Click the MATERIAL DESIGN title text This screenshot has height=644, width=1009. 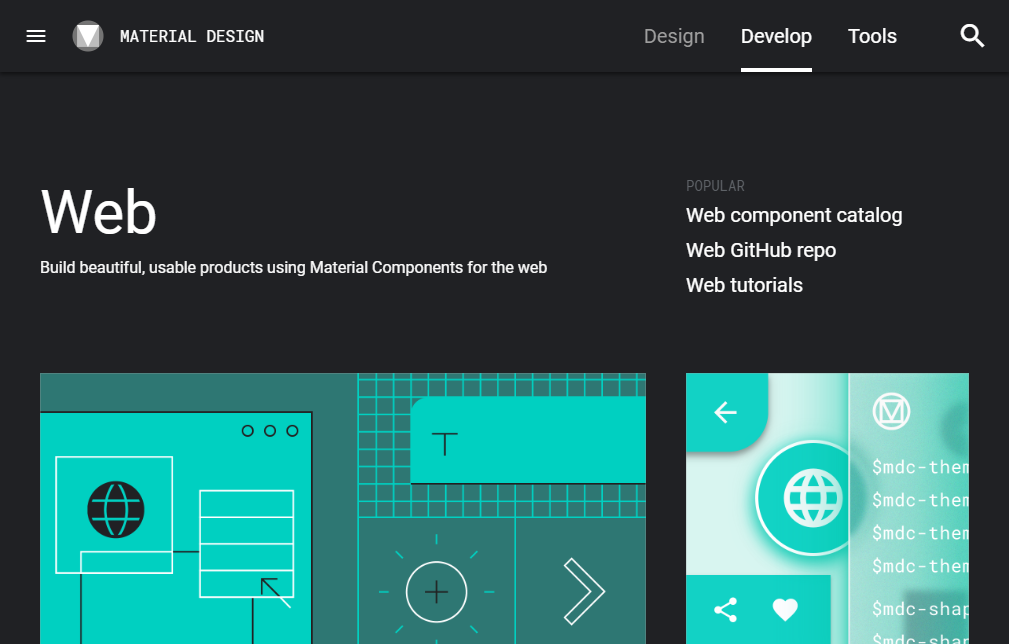[x=192, y=37]
